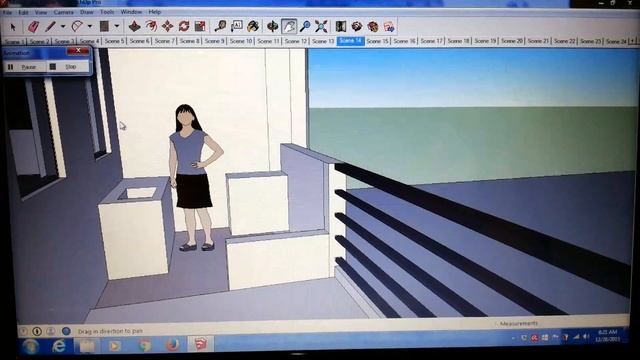
Task: Click the status bar person icon
Action: pyautogui.click(x=51, y=331)
